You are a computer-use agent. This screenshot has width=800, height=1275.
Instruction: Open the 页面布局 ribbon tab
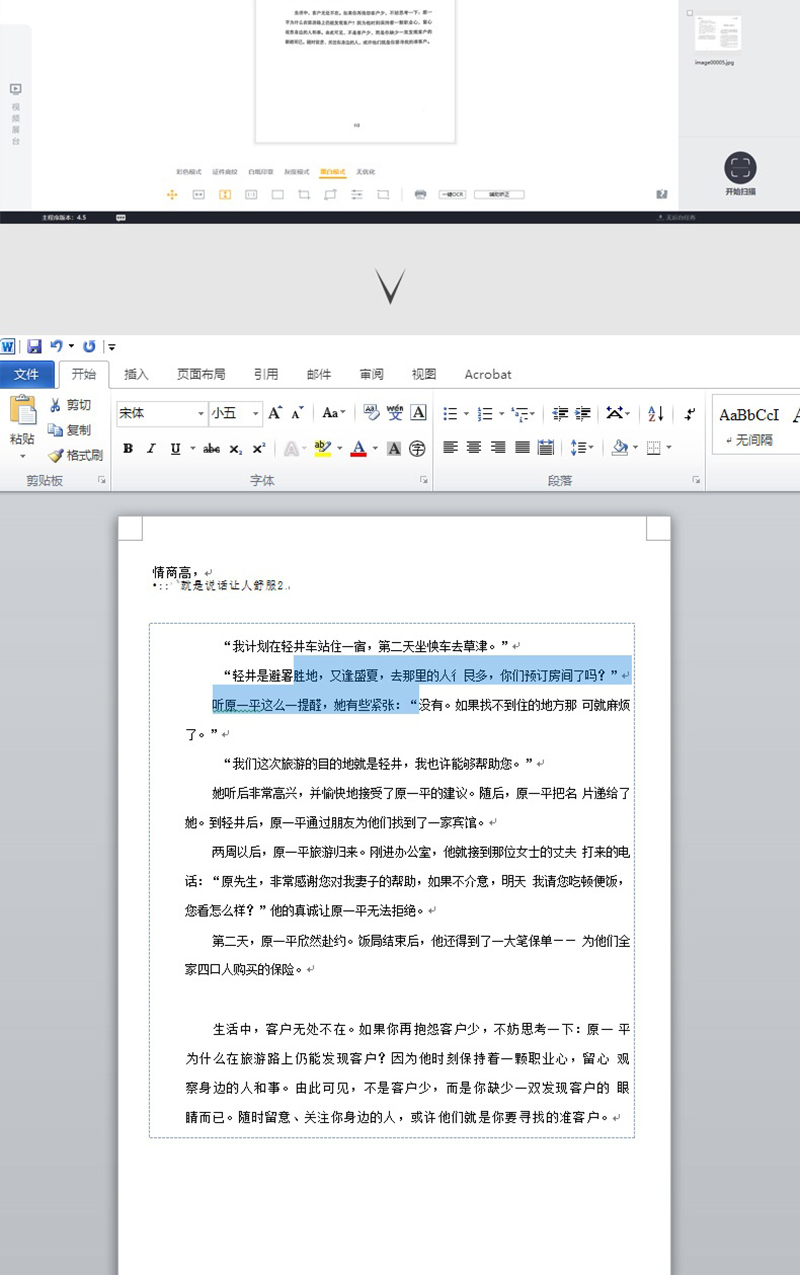[201, 374]
